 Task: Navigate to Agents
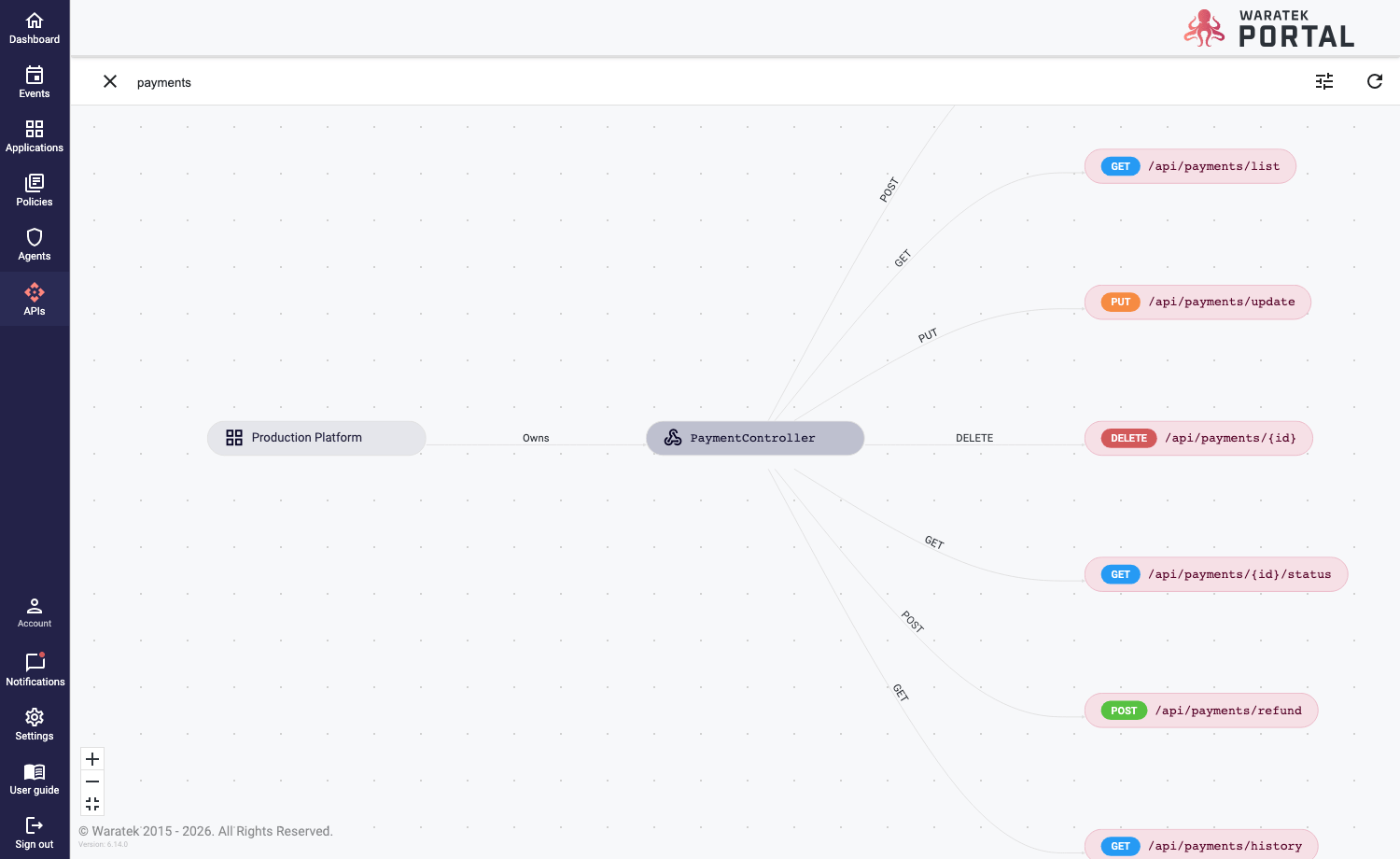[35, 245]
